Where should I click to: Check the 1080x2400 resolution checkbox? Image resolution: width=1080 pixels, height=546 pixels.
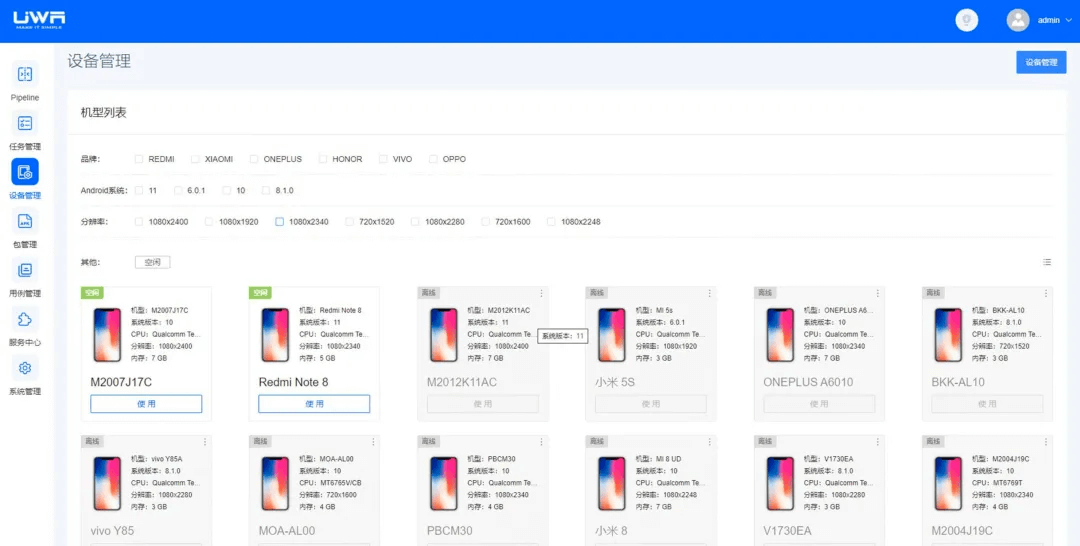[139, 222]
